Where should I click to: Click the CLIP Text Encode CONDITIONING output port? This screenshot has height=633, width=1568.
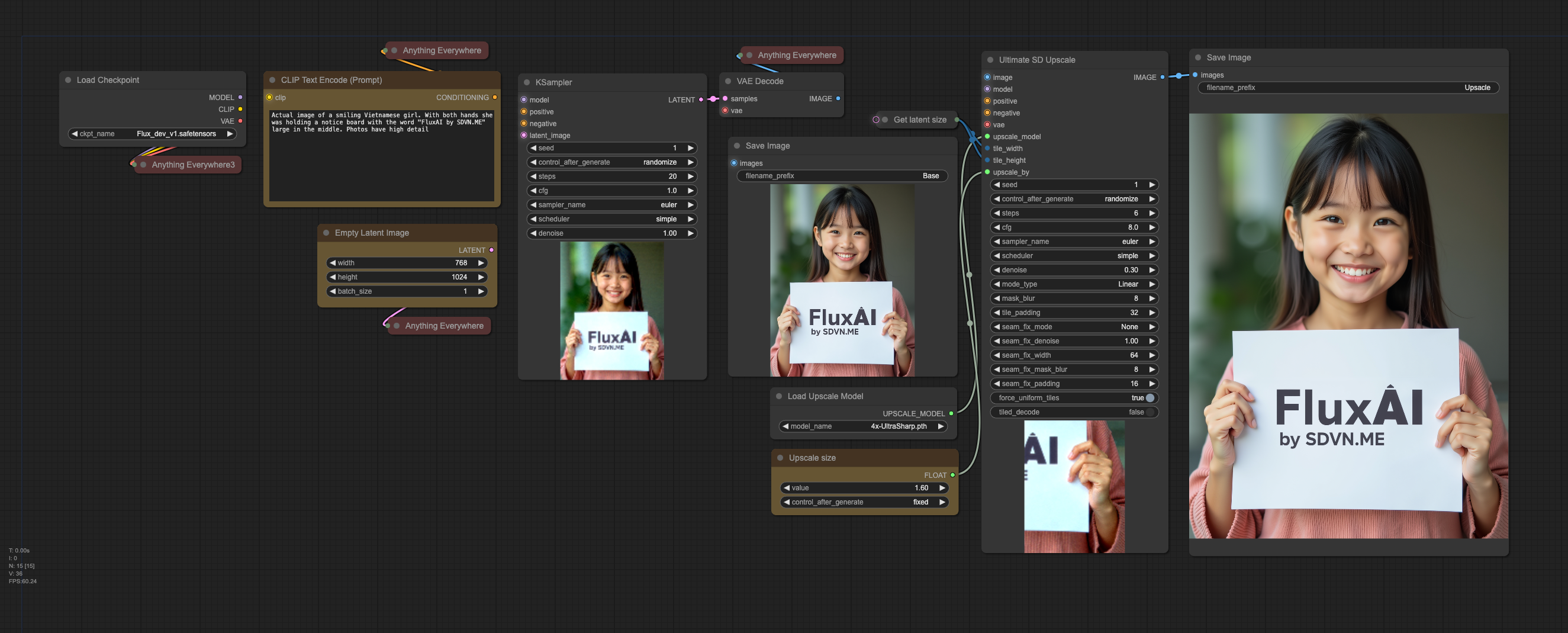[494, 97]
